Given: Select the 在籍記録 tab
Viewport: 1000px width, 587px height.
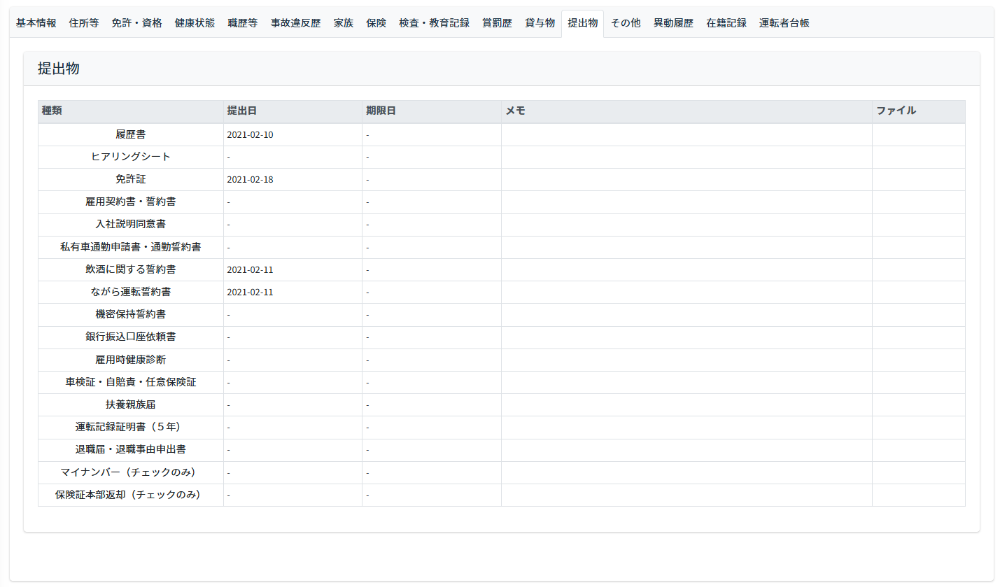Looking at the screenshot, I should pyautogui.click(x=726, y=23).
